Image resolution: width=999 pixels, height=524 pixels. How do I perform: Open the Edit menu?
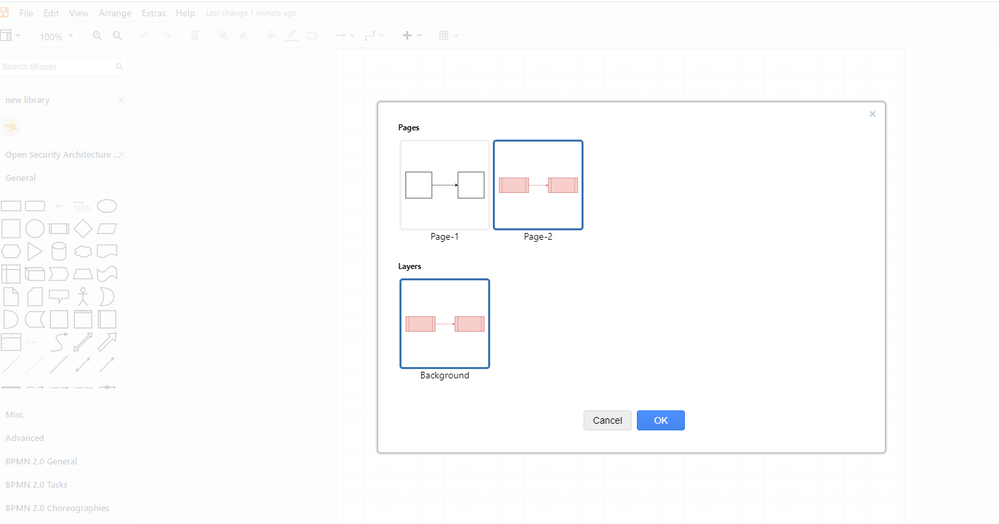[x=51, y=13]
